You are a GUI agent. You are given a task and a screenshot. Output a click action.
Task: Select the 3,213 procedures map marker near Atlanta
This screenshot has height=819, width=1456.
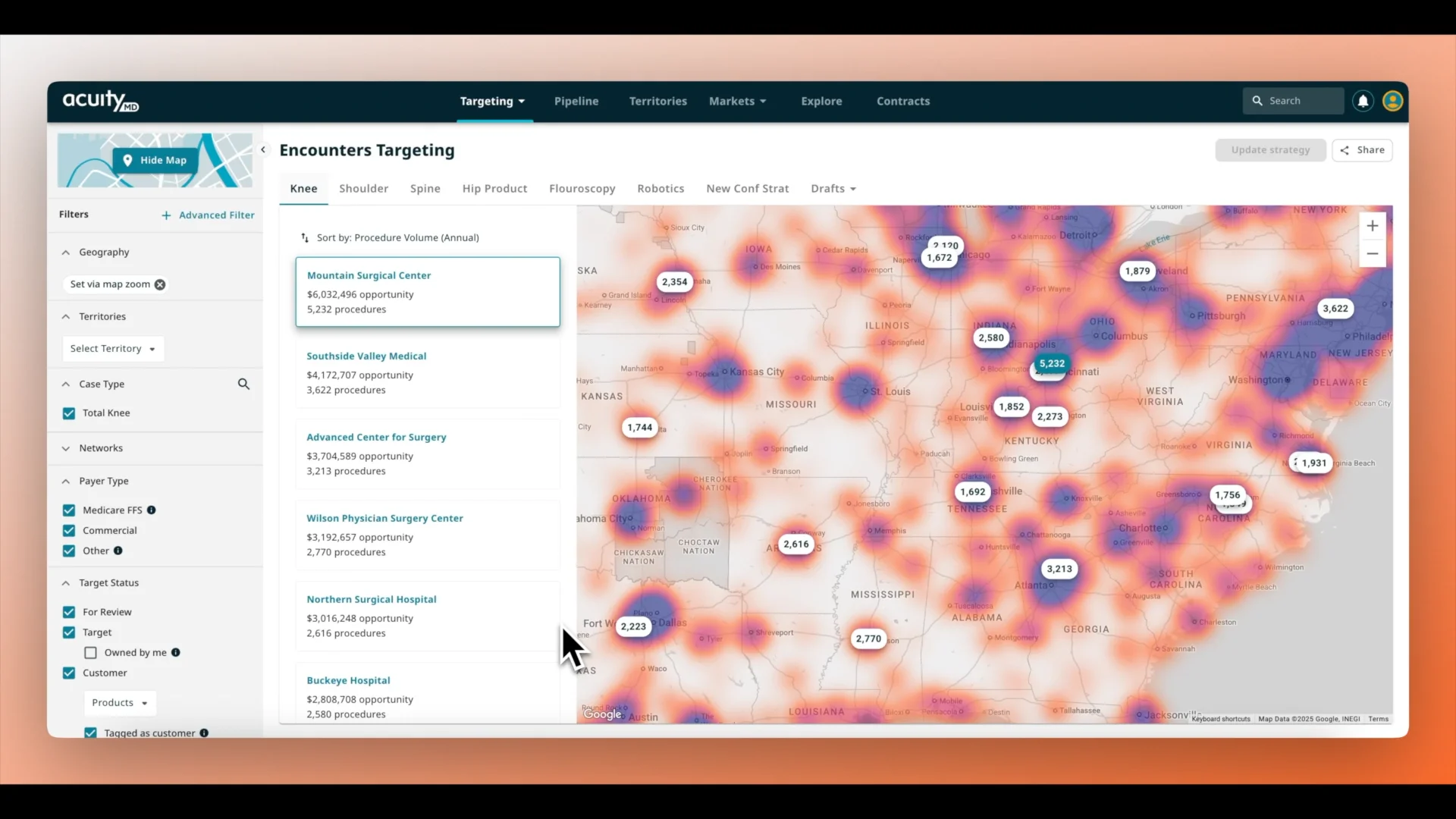1059,569
